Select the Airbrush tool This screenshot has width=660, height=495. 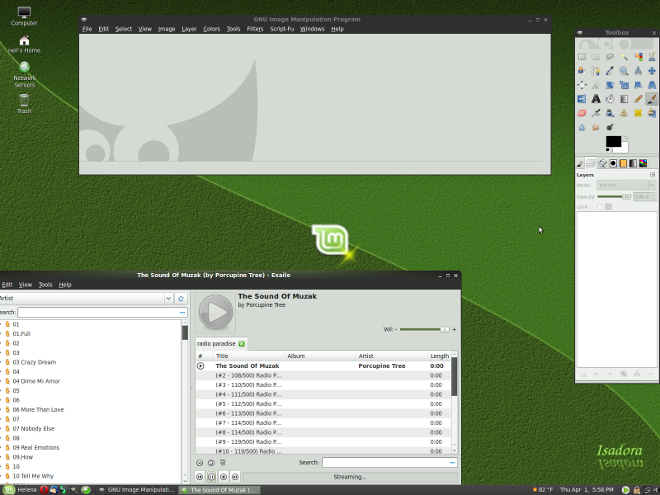(596, 113)
